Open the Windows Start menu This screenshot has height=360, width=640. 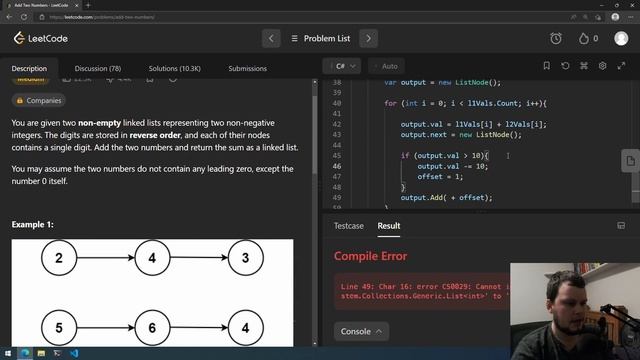point(8,353)
